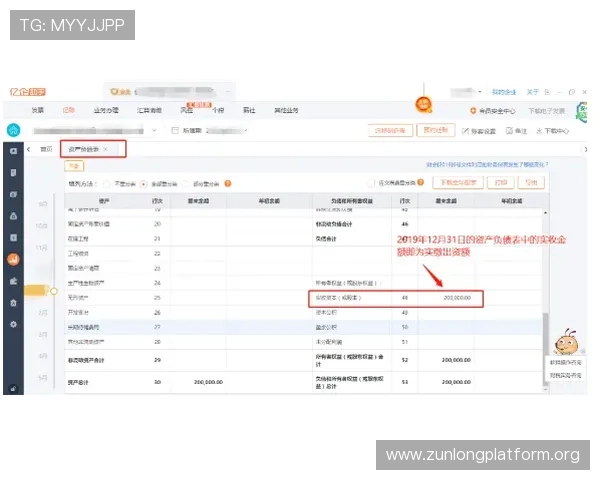Expand the company name dropdown
Image resolution: width=600 pixels, height=480 pixels.
154,131
